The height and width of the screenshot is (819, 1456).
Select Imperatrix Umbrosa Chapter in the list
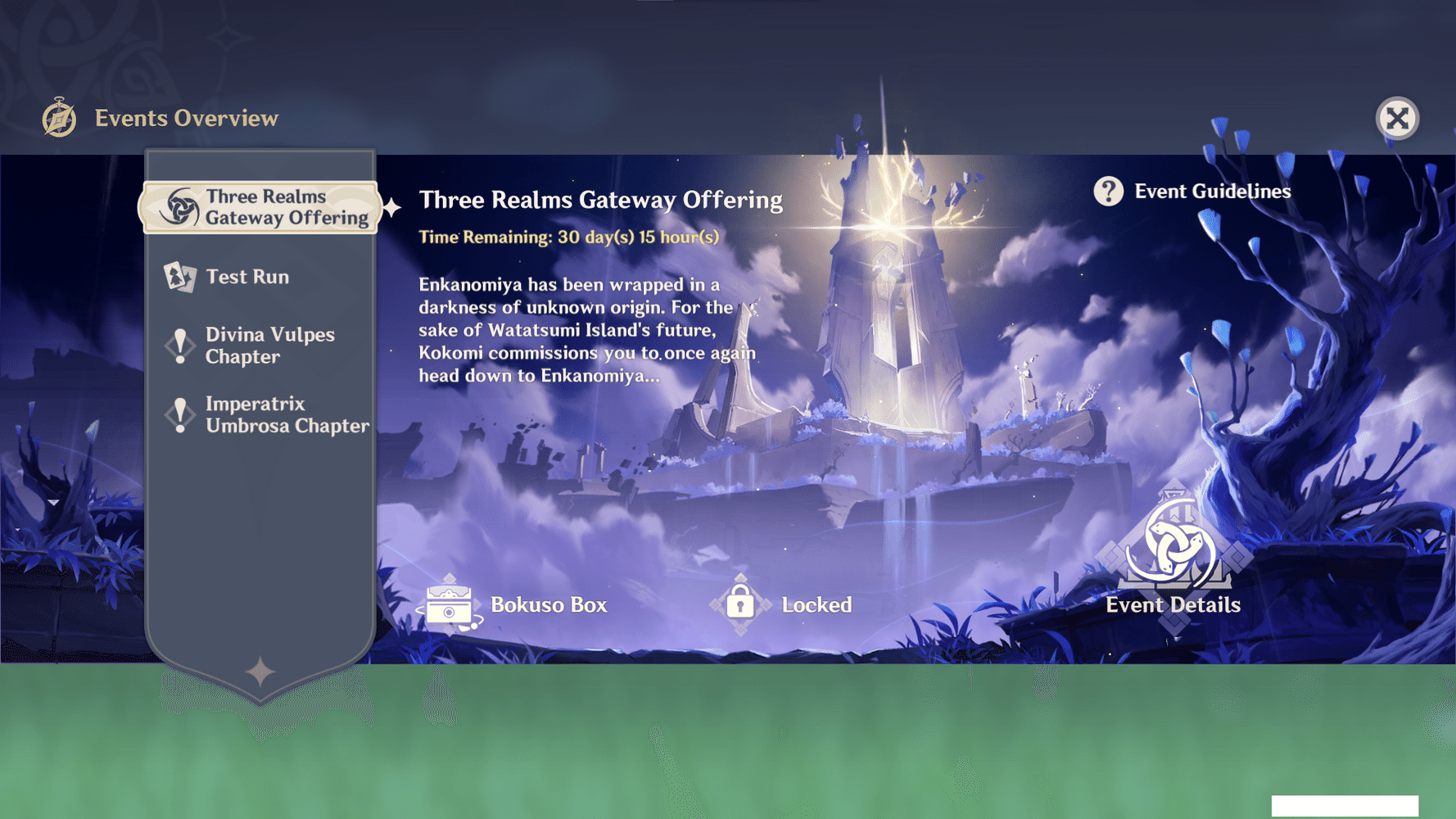[x=287, y=414]
